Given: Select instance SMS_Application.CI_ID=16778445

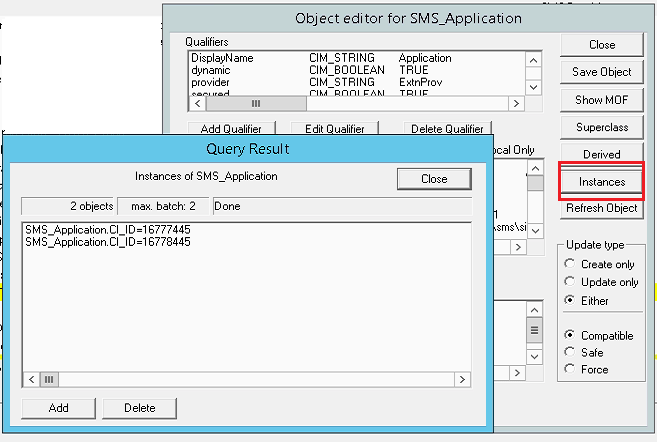Looking at the screenshot, I should [x=108, y=242].
